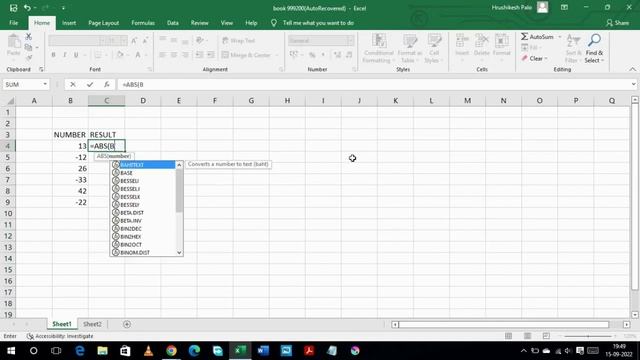Click the Select All corner triangle
Image resolution: width=640 pixels, height=360 pixels.
[x=11, y=101]
